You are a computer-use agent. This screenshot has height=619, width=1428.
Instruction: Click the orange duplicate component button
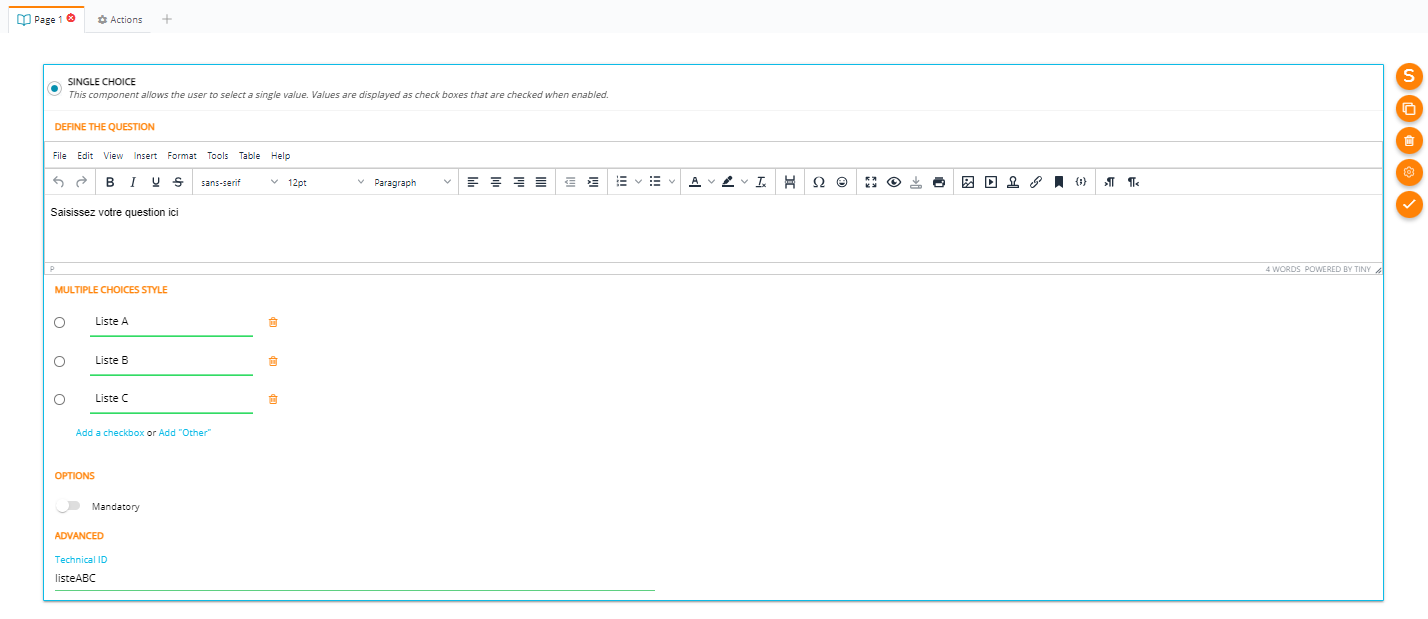click(1408, 108)
